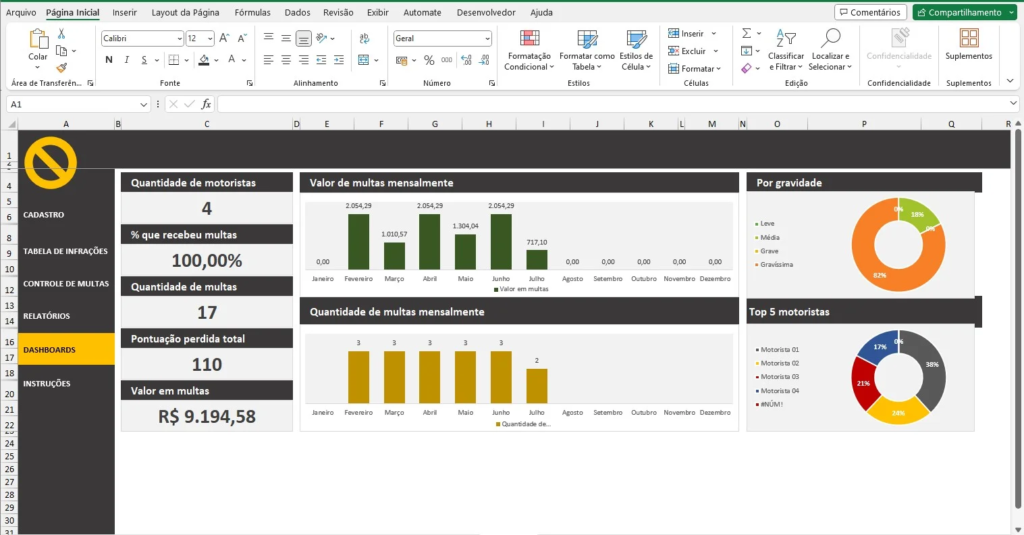Click the AutoSum sigma icon
This screenshot has height=535, width=1024.
pos(746,34)
